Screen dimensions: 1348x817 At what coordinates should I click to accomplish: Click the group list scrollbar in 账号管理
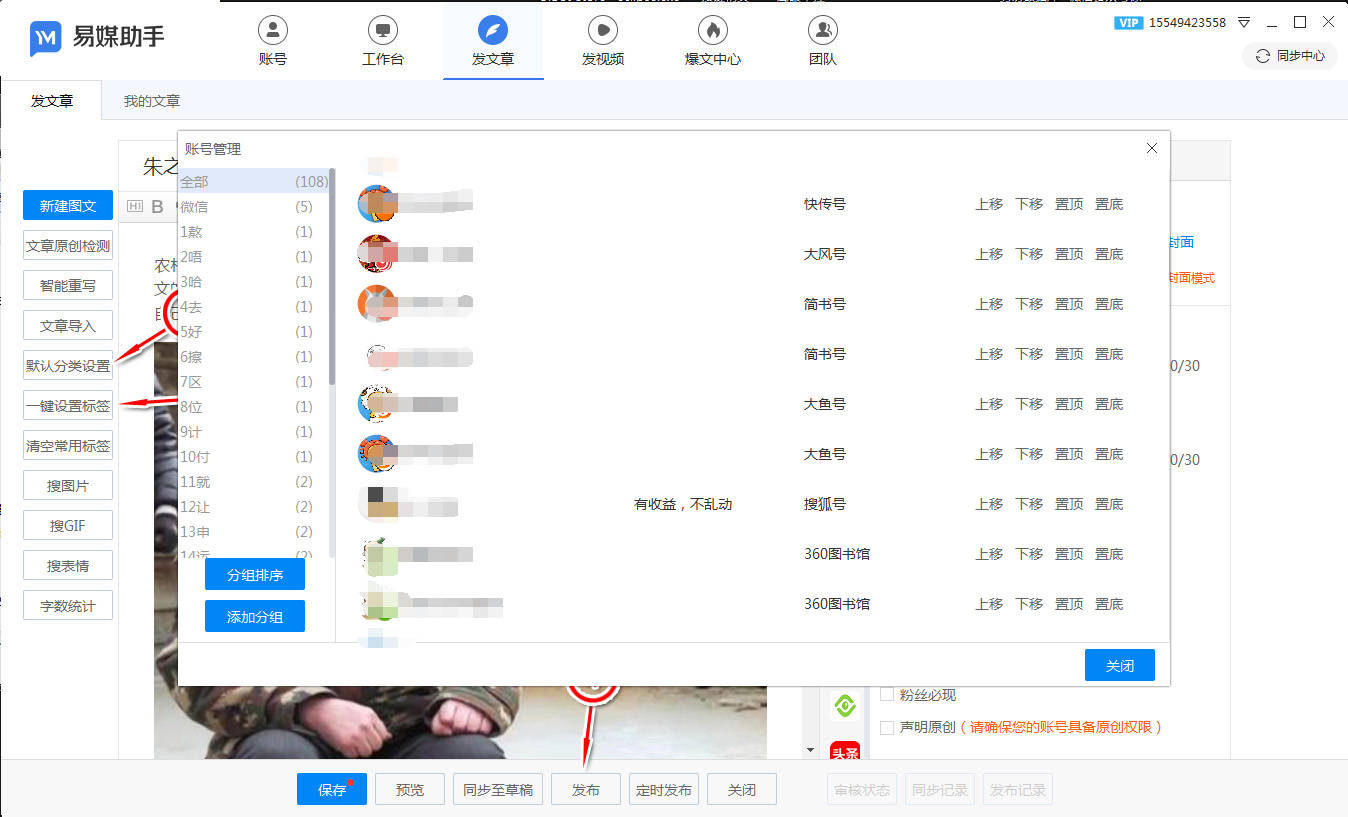coord(332,278)
